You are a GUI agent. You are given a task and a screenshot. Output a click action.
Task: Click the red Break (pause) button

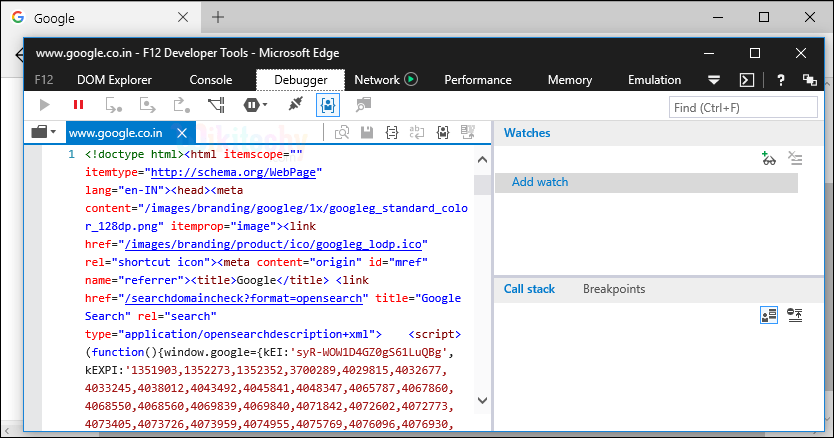[79, 105]
